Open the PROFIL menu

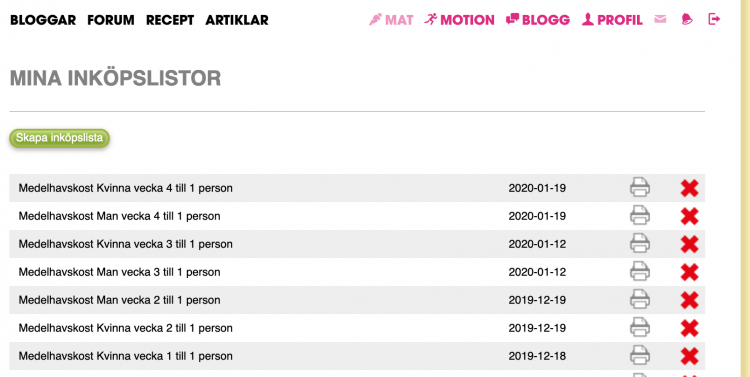point(612,20)
